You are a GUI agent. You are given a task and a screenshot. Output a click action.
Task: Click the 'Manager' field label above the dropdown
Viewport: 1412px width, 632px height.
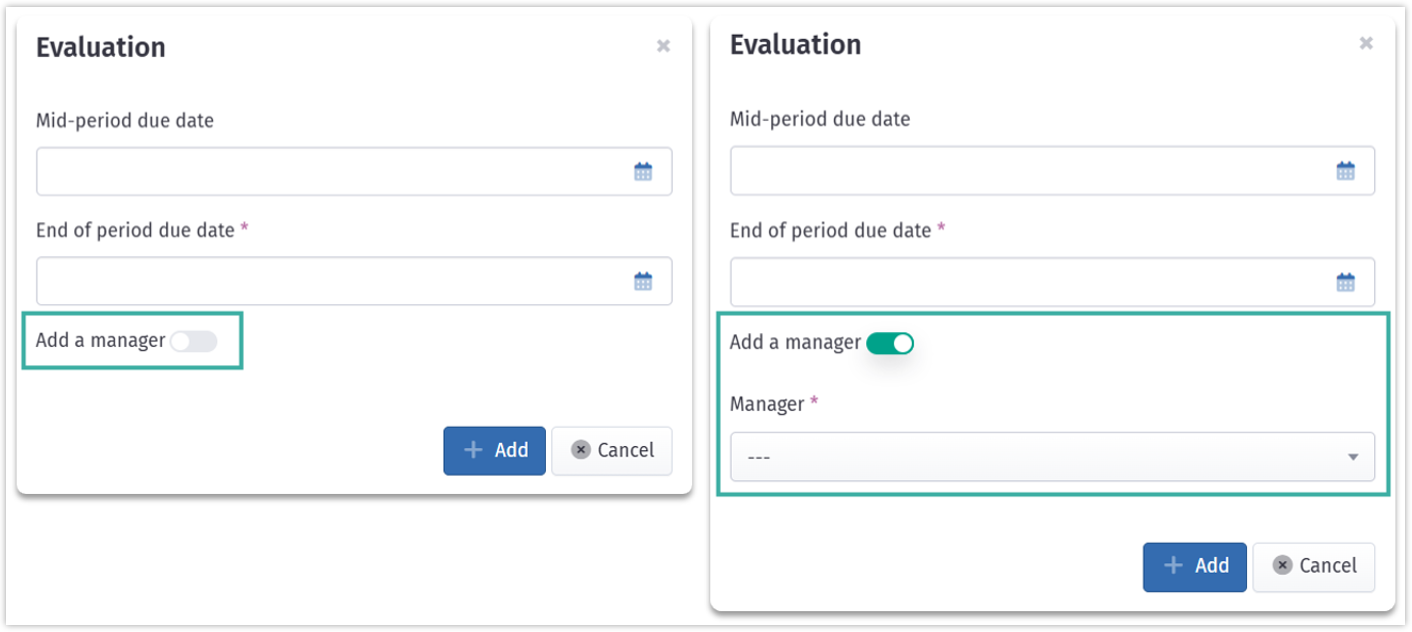pyautogui.click(x=767, y=404)
